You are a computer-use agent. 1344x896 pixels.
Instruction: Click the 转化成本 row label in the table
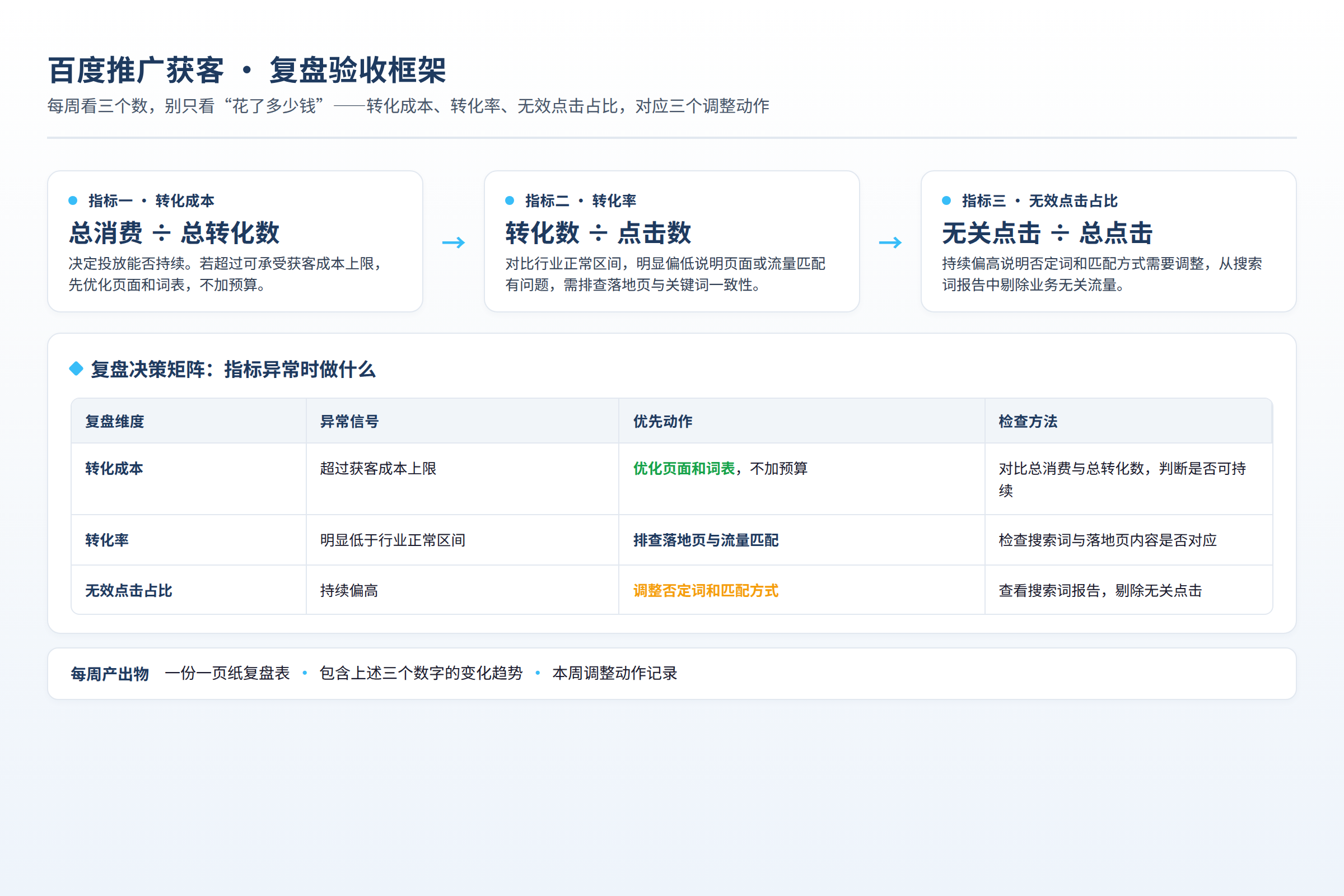coord(114,469)
